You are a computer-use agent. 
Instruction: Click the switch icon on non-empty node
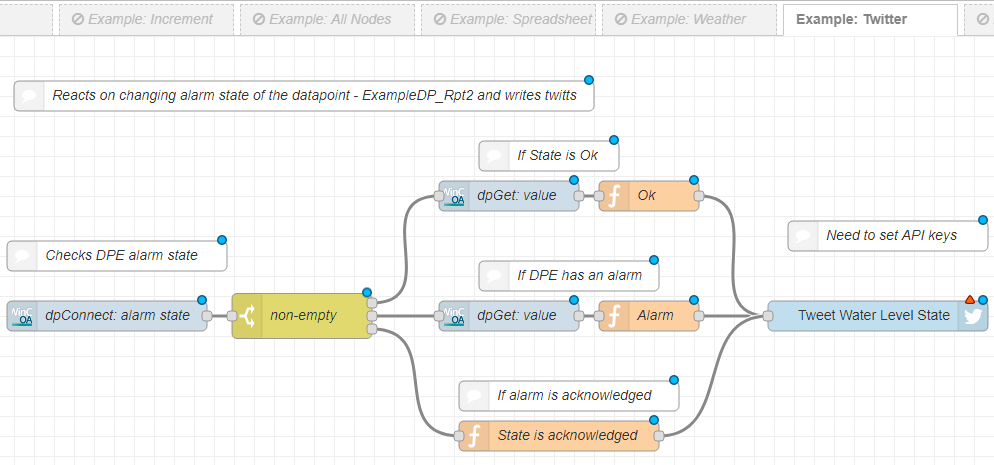click(247, 316)
